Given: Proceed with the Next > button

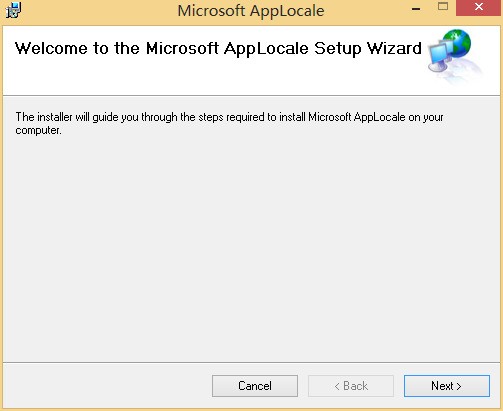Looking at the screenshot, I should 447,386.
